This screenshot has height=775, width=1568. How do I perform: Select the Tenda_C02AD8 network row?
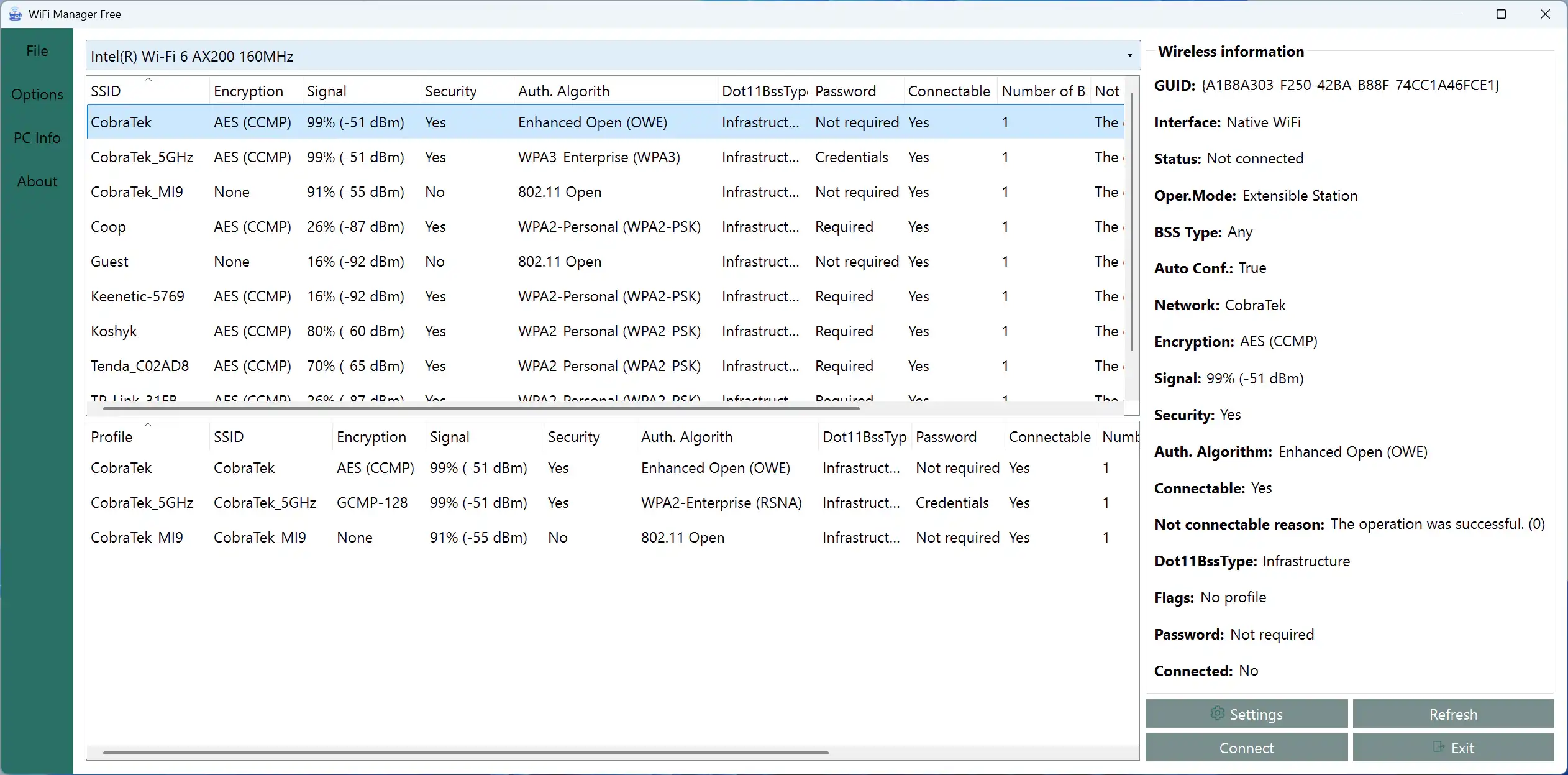point(140,366)
